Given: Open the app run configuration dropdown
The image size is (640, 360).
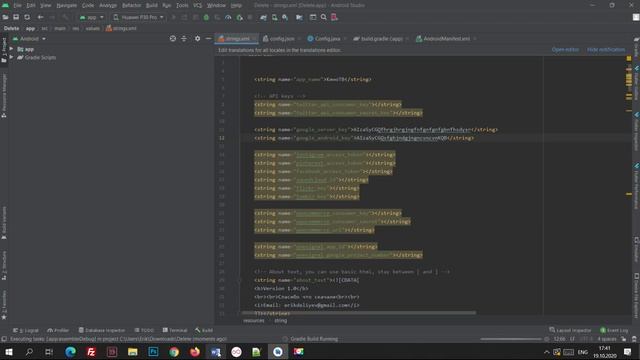Looking at the screenshot, I should [92, 17].
